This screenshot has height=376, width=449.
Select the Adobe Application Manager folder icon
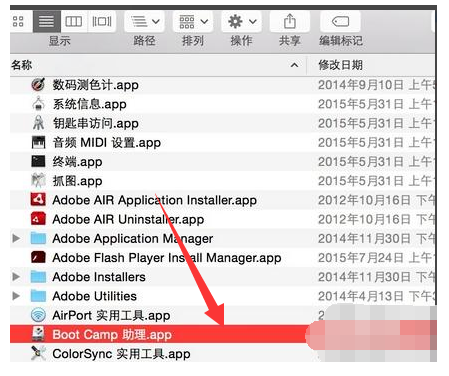(x=38, y=238)
